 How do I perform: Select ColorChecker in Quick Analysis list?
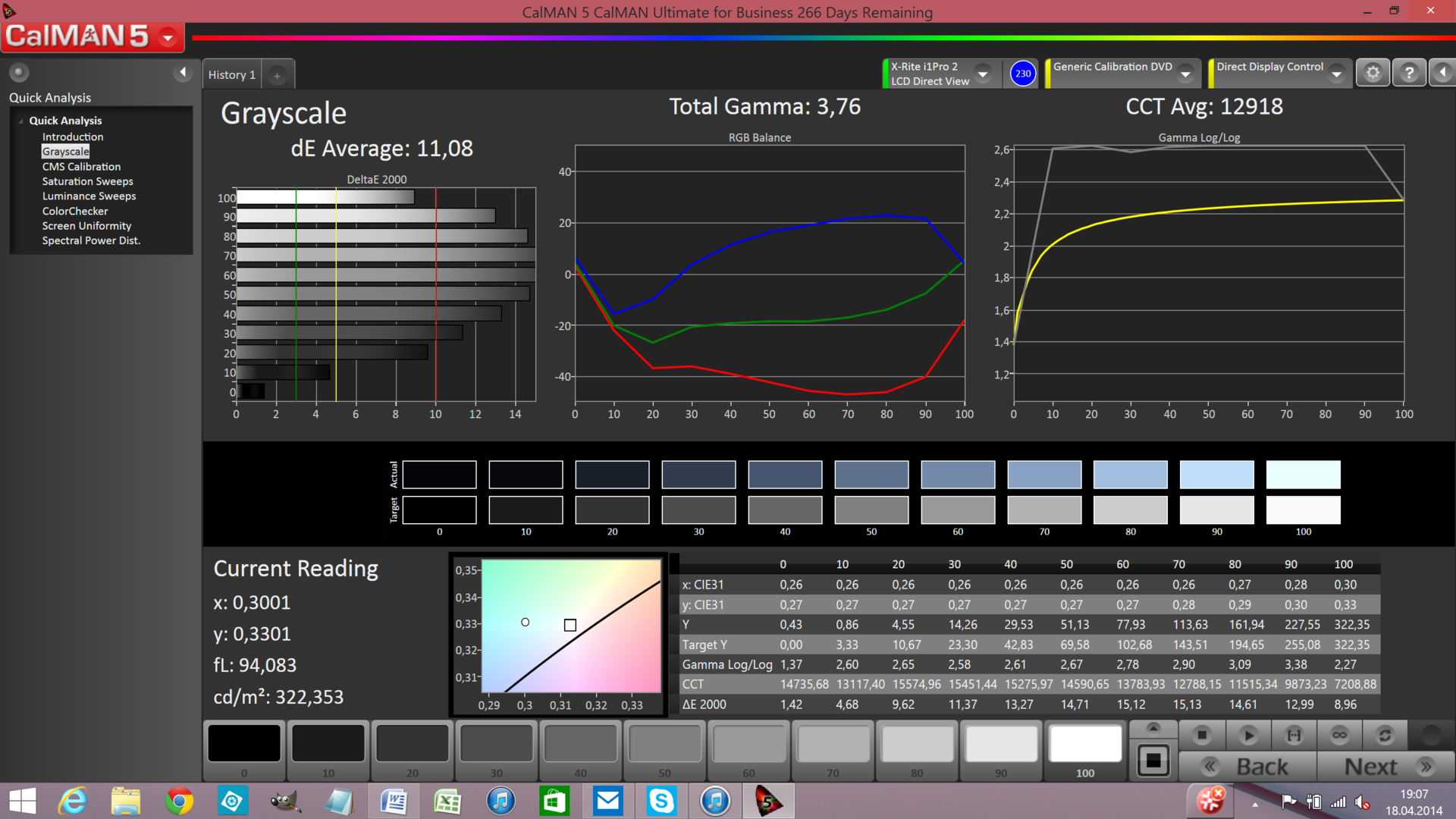tap(75, 211)
